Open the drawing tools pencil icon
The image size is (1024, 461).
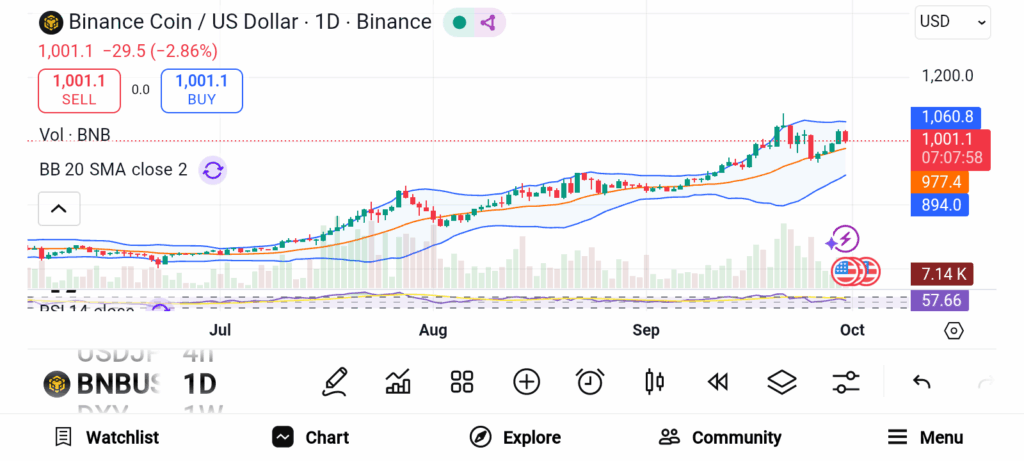click(x=336, y=381)
